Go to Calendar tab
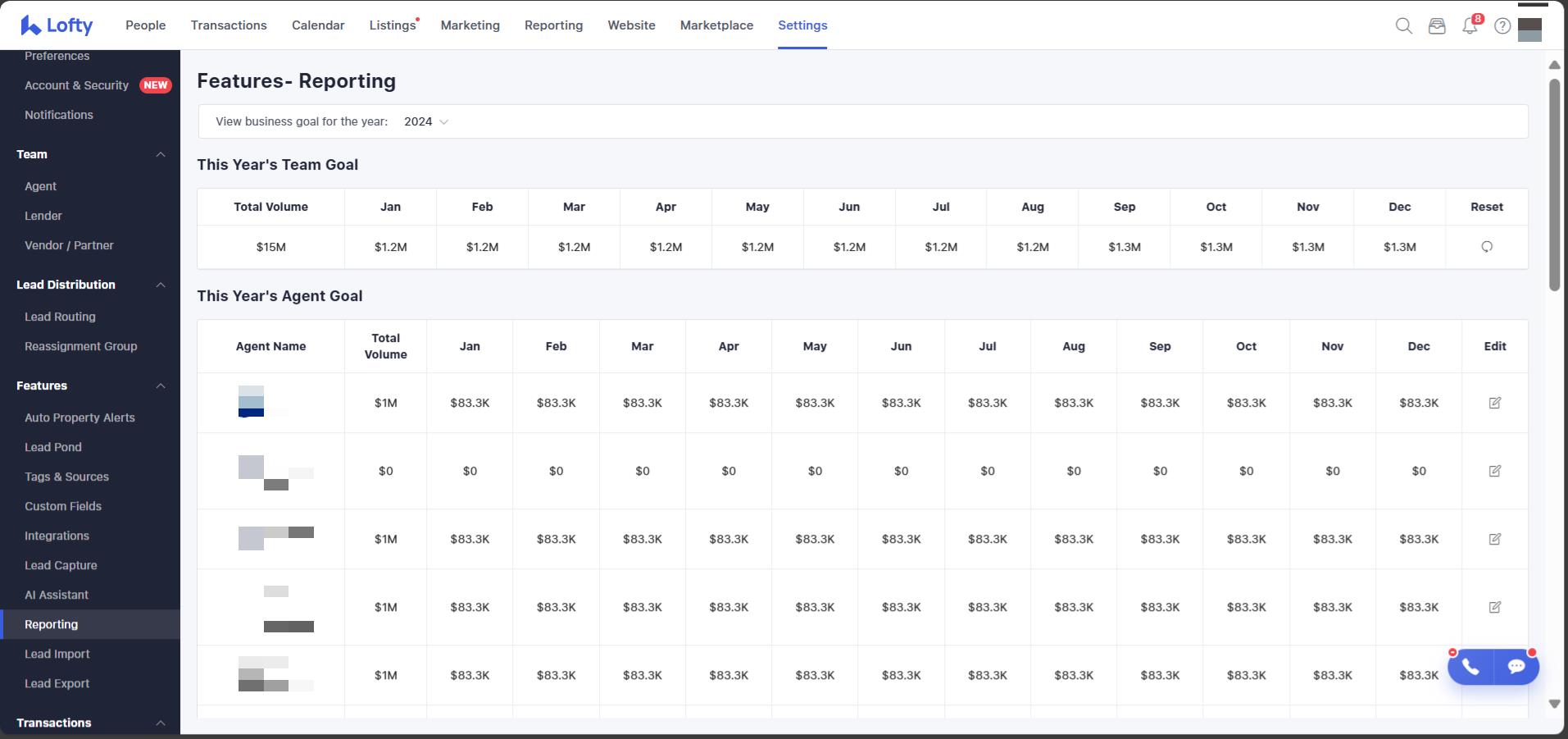Image resolution: width=1568 pixels, height=739 pixels. coord(318,25)
